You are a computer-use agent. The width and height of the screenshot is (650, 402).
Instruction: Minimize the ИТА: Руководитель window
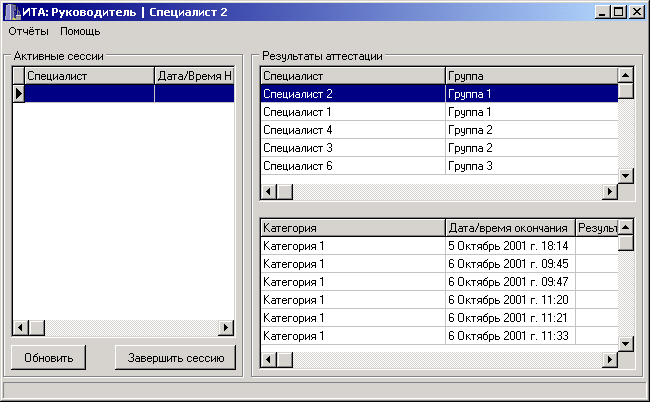[x=602, y=12]
